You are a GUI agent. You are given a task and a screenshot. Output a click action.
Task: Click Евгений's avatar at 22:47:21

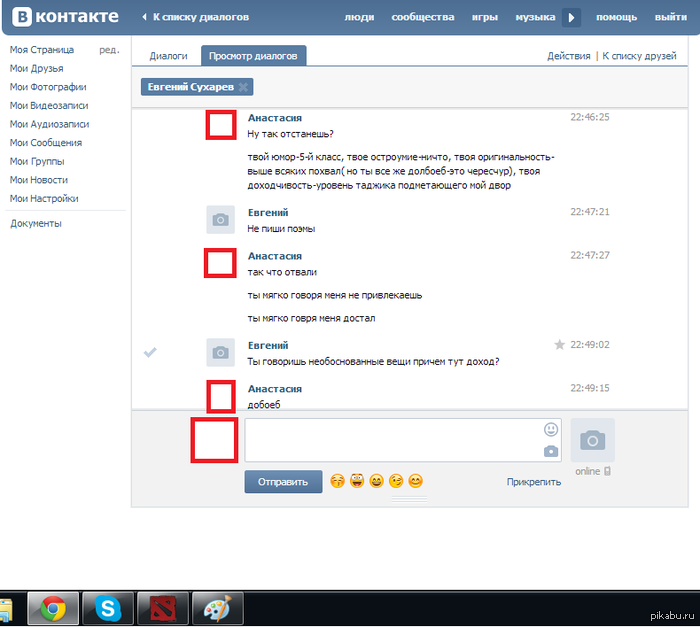(x=221, y=220)
